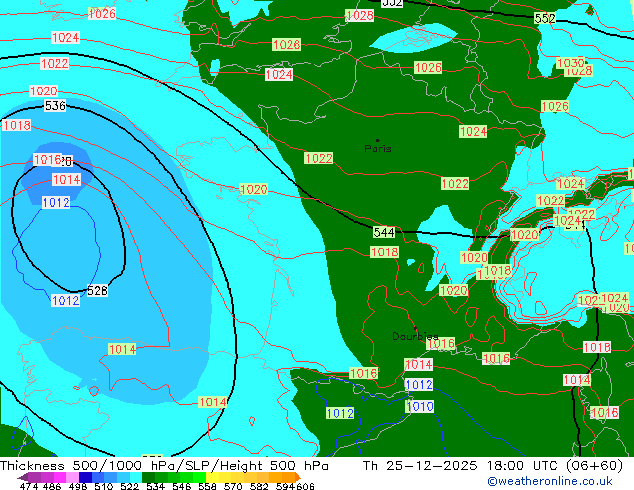Image resolution: width=634 pixels, height=490 pixels.
Task: Select the 1016 label beside Dourbies
Action: pyautogui.click(x=441, y=344)
